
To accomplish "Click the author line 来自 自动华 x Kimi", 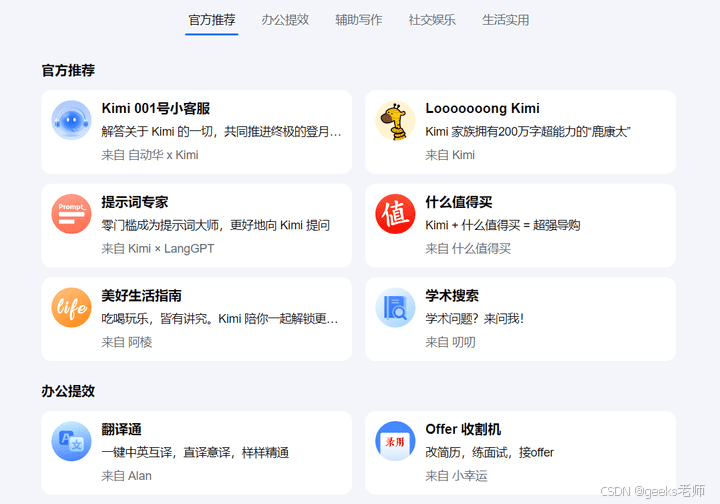I will (150, 155).
